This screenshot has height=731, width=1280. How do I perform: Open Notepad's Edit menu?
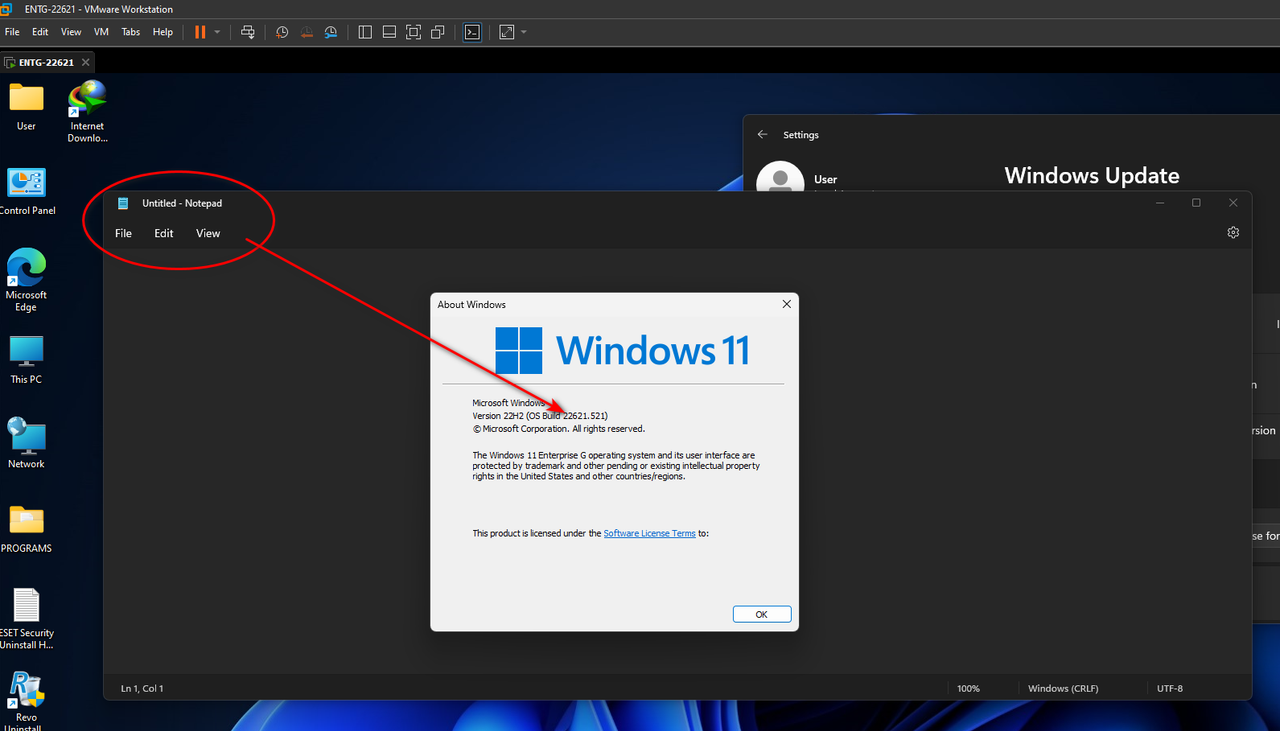tap(164, 233)
